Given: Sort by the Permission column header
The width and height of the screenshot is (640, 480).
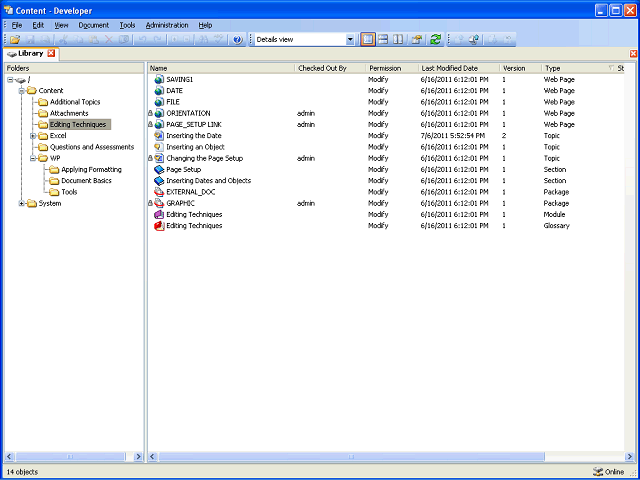Looking at the screenshot, I should click(x=392, y=68).
